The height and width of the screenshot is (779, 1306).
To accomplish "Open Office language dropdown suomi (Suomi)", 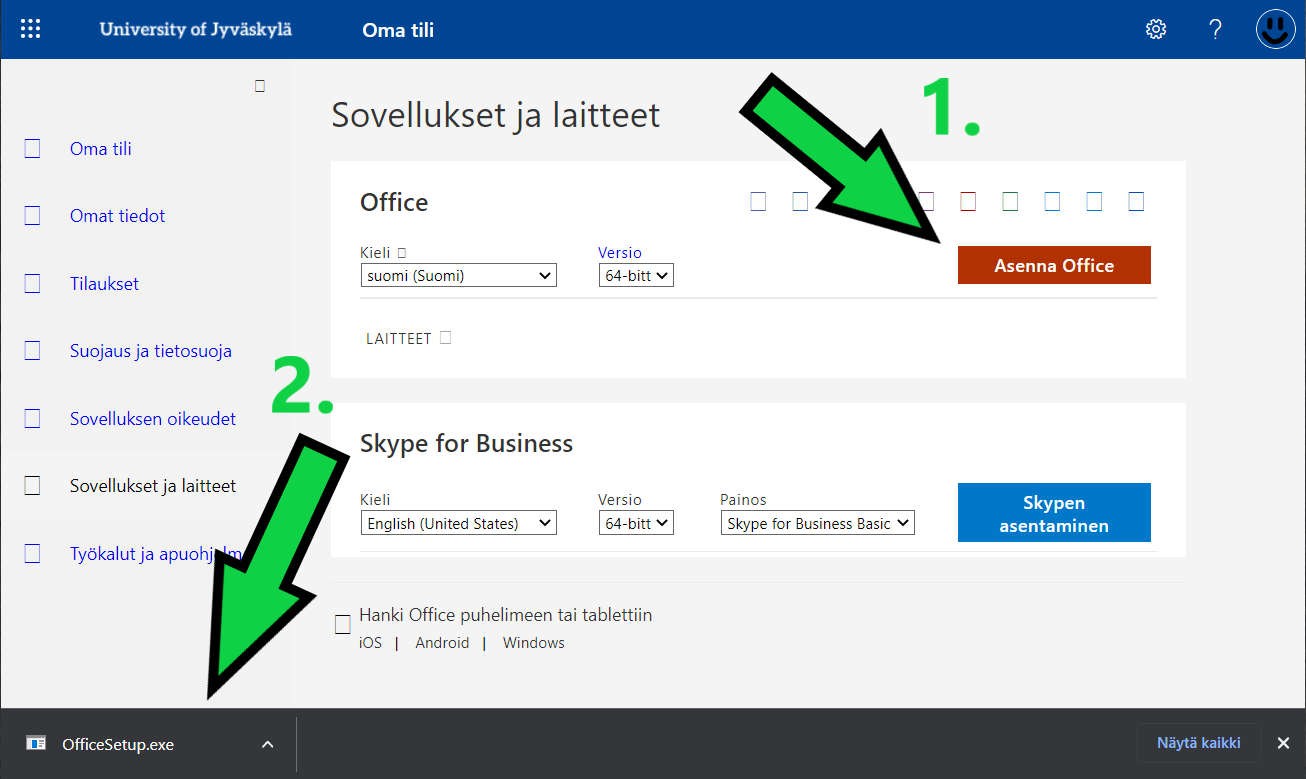I will coord(458,275).
